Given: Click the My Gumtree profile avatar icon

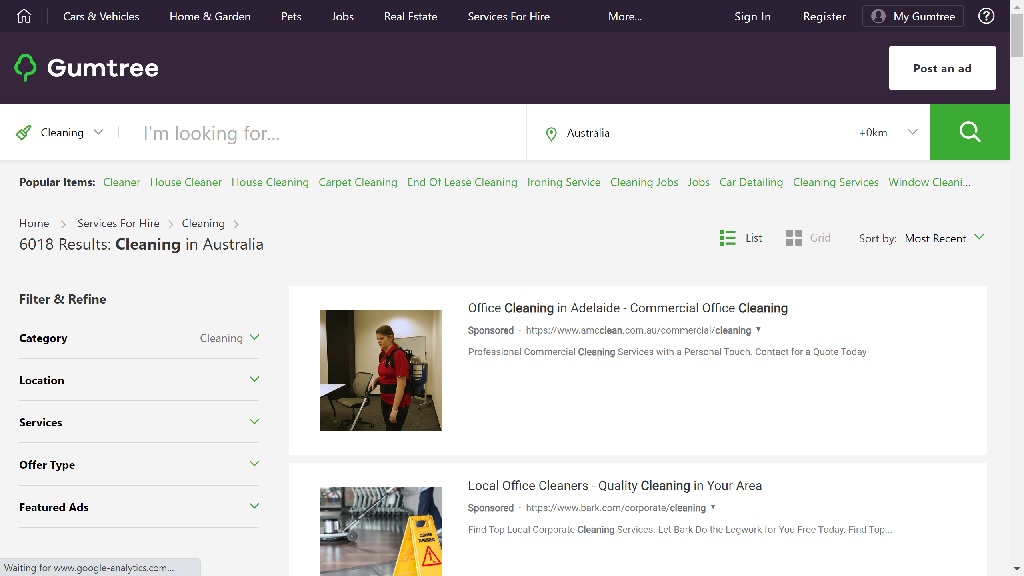Looking at the screenshot, I should coord(878,16).
